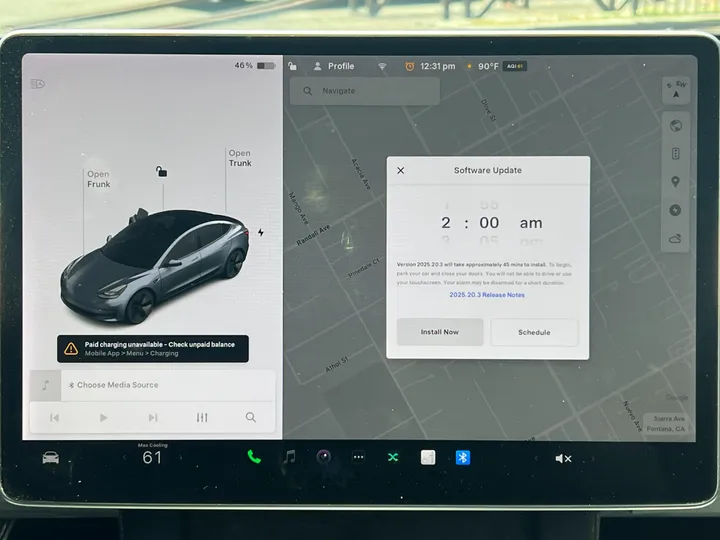Viewport: 720px width, 540px height.
Task: Show charging stations on map
Action: [x=675, y=210]
